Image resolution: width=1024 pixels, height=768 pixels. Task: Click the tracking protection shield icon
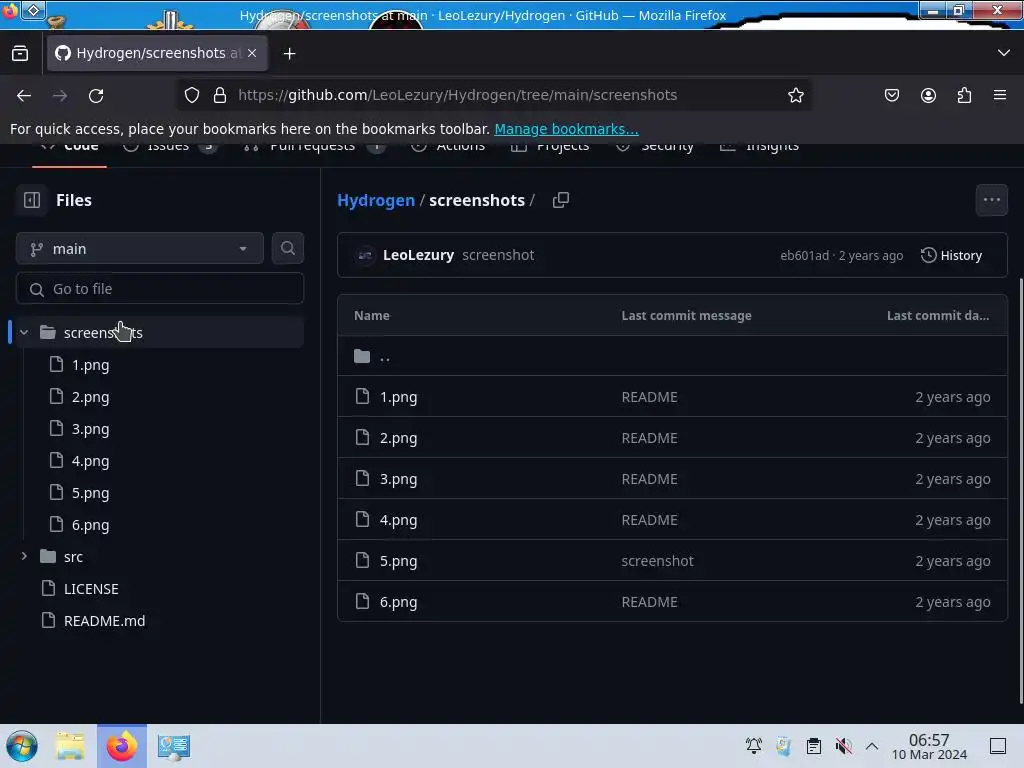coord(191,95)
